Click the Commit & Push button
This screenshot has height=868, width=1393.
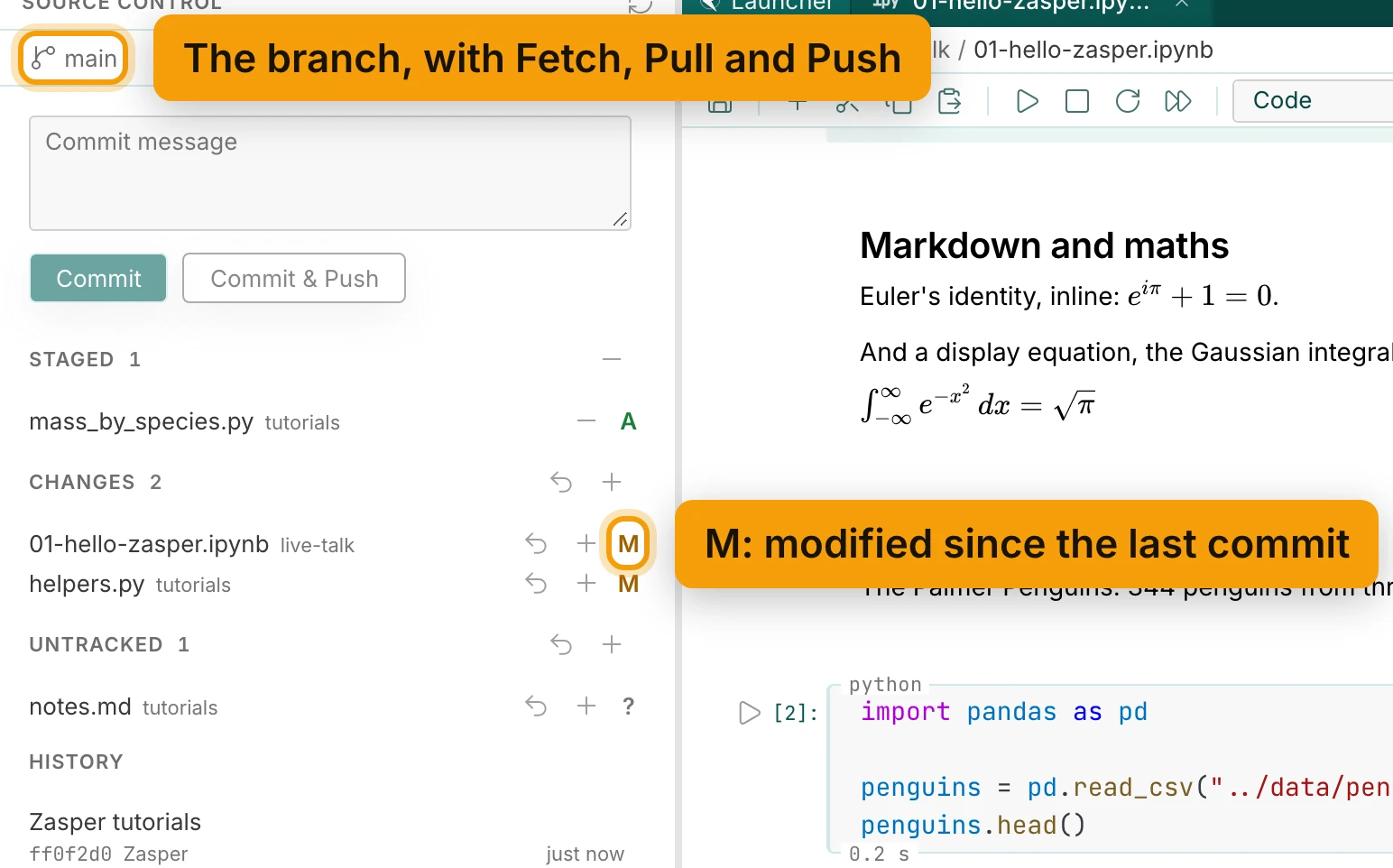tap(294, 278)
